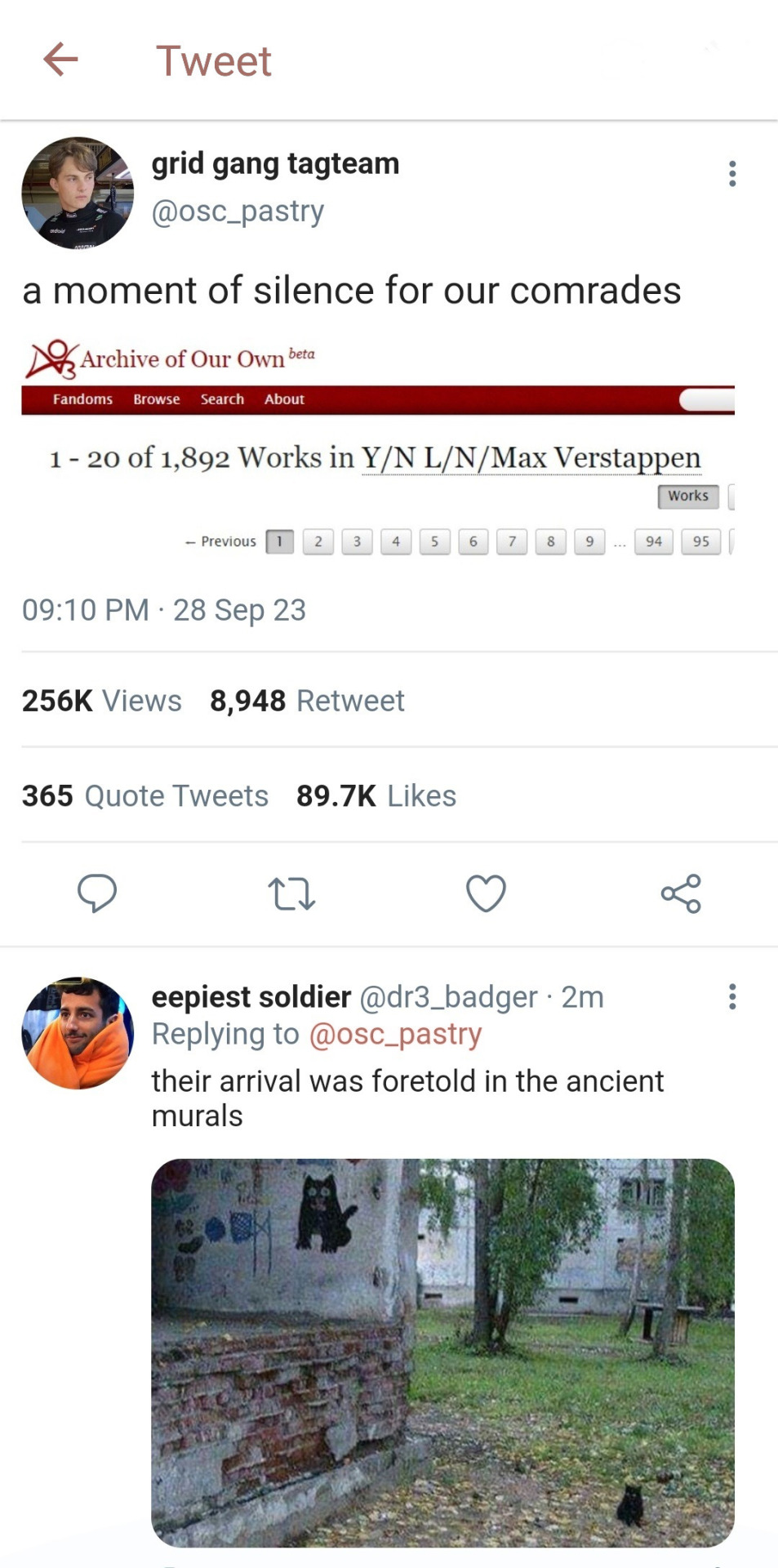Tap the share icon
The height and width of the screenshot is (1568, 778).
click(681, 893)
